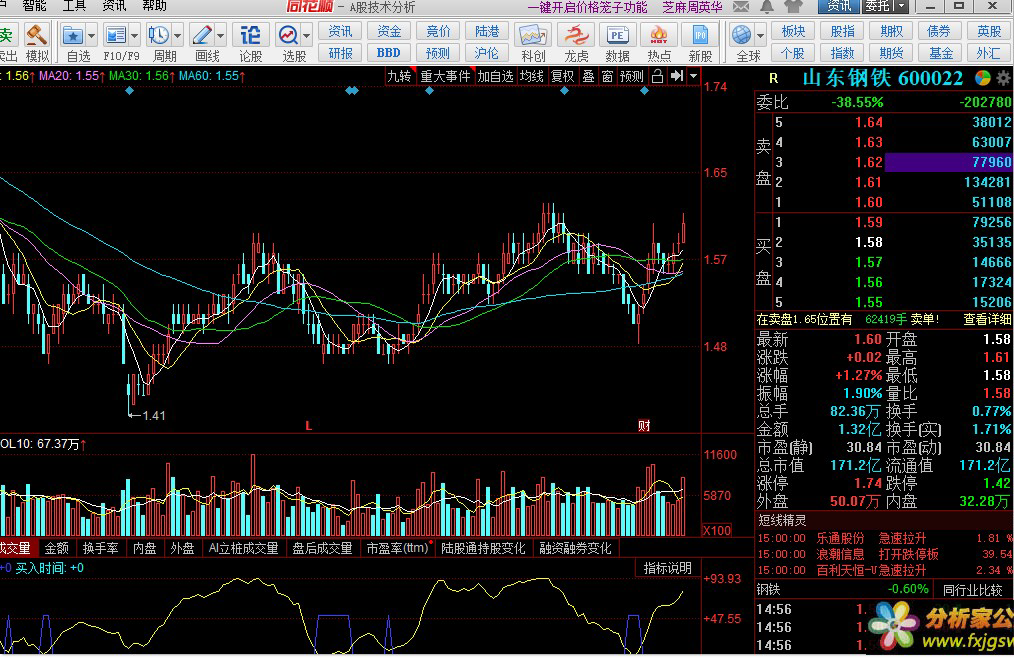1014x658 pixels.
Task: Open 查看详细 order detail link
Action: 987,319
